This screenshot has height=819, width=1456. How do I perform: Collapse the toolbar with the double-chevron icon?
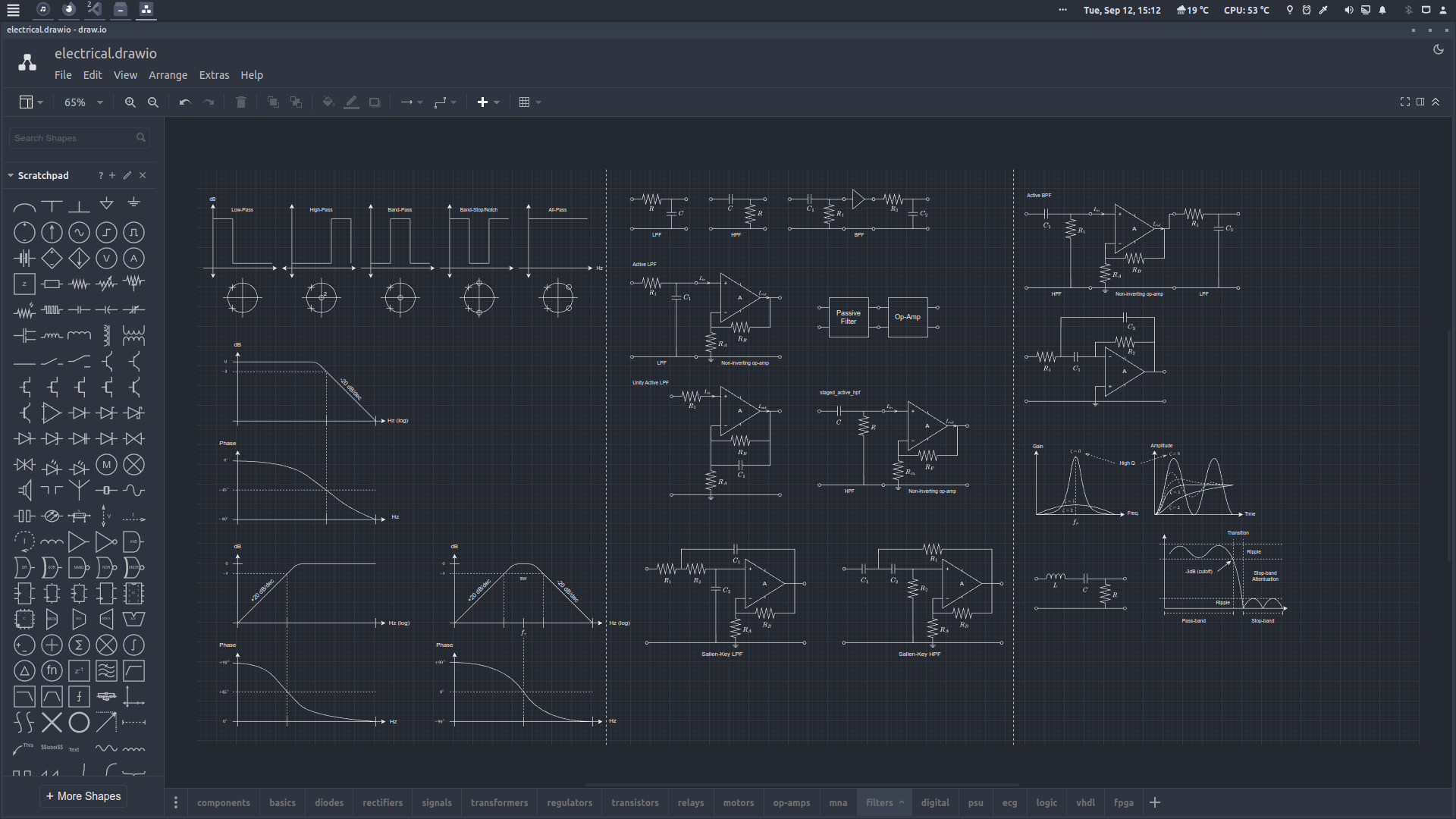click(1436, 102)
